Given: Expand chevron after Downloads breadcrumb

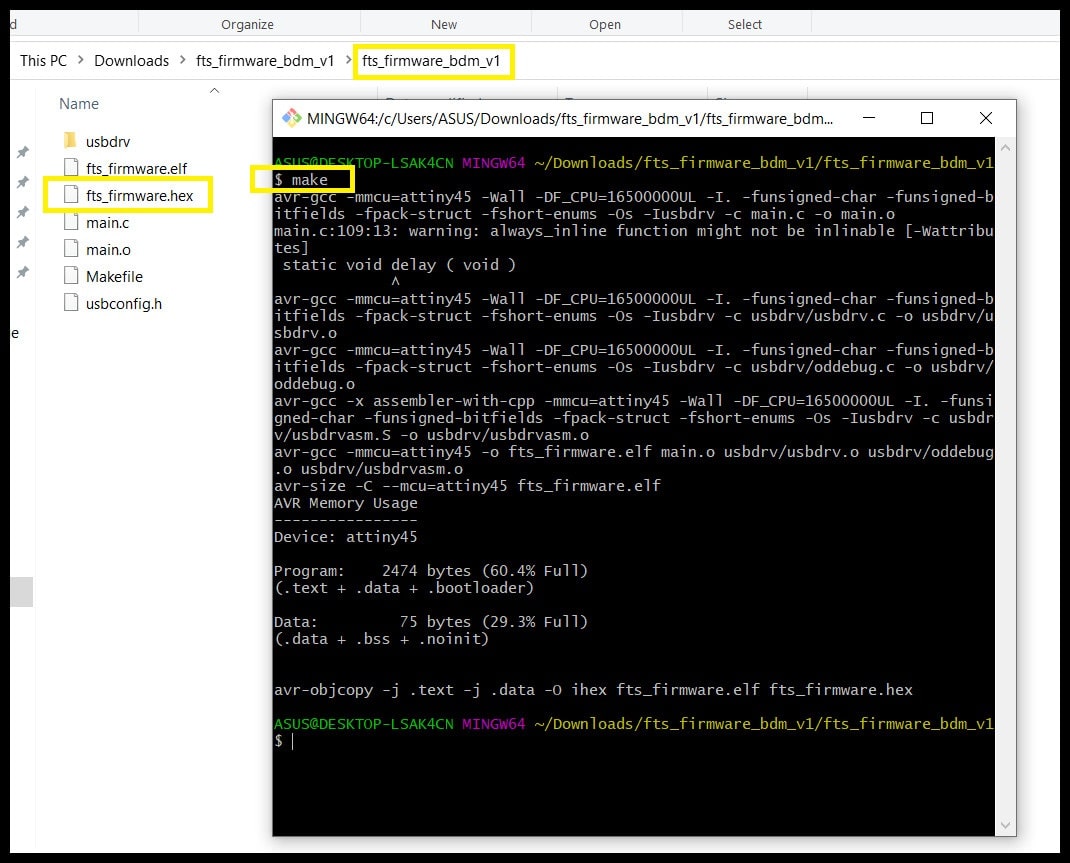Looking at the screenshot, I should point(182,60).
